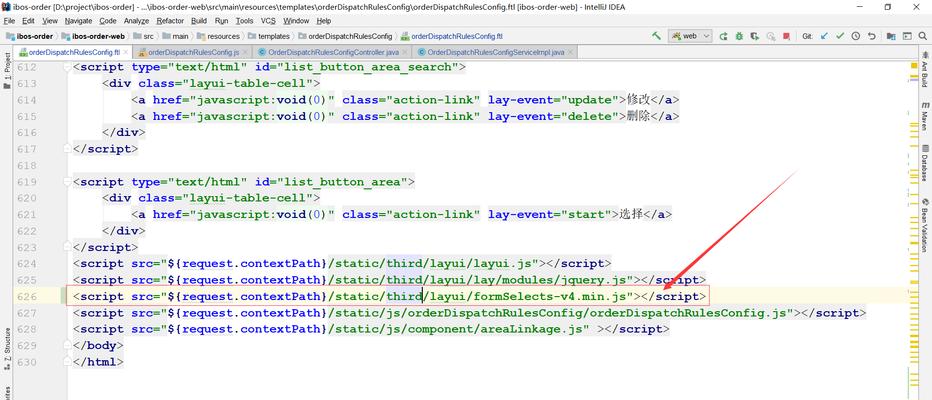Commit changes with the green checkmark
This screenshot has height=400, width=932.
(840, 36)
